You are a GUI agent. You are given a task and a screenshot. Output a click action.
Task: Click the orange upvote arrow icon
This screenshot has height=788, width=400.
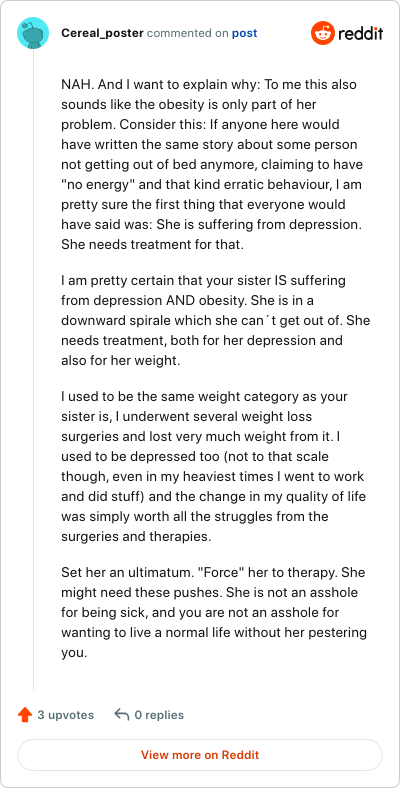tap(25, 715)
